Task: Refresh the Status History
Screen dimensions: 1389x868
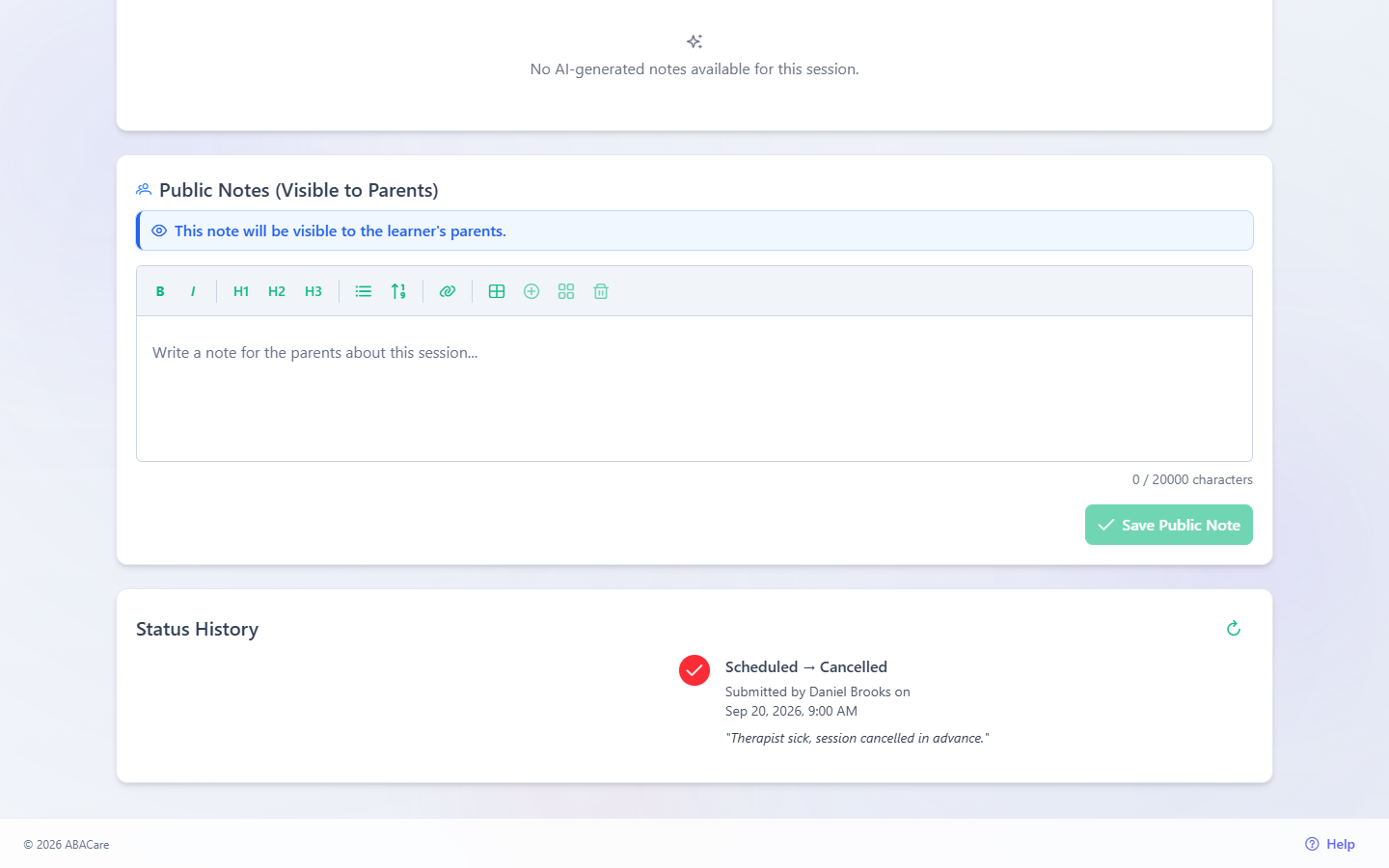Action: 1234,629
